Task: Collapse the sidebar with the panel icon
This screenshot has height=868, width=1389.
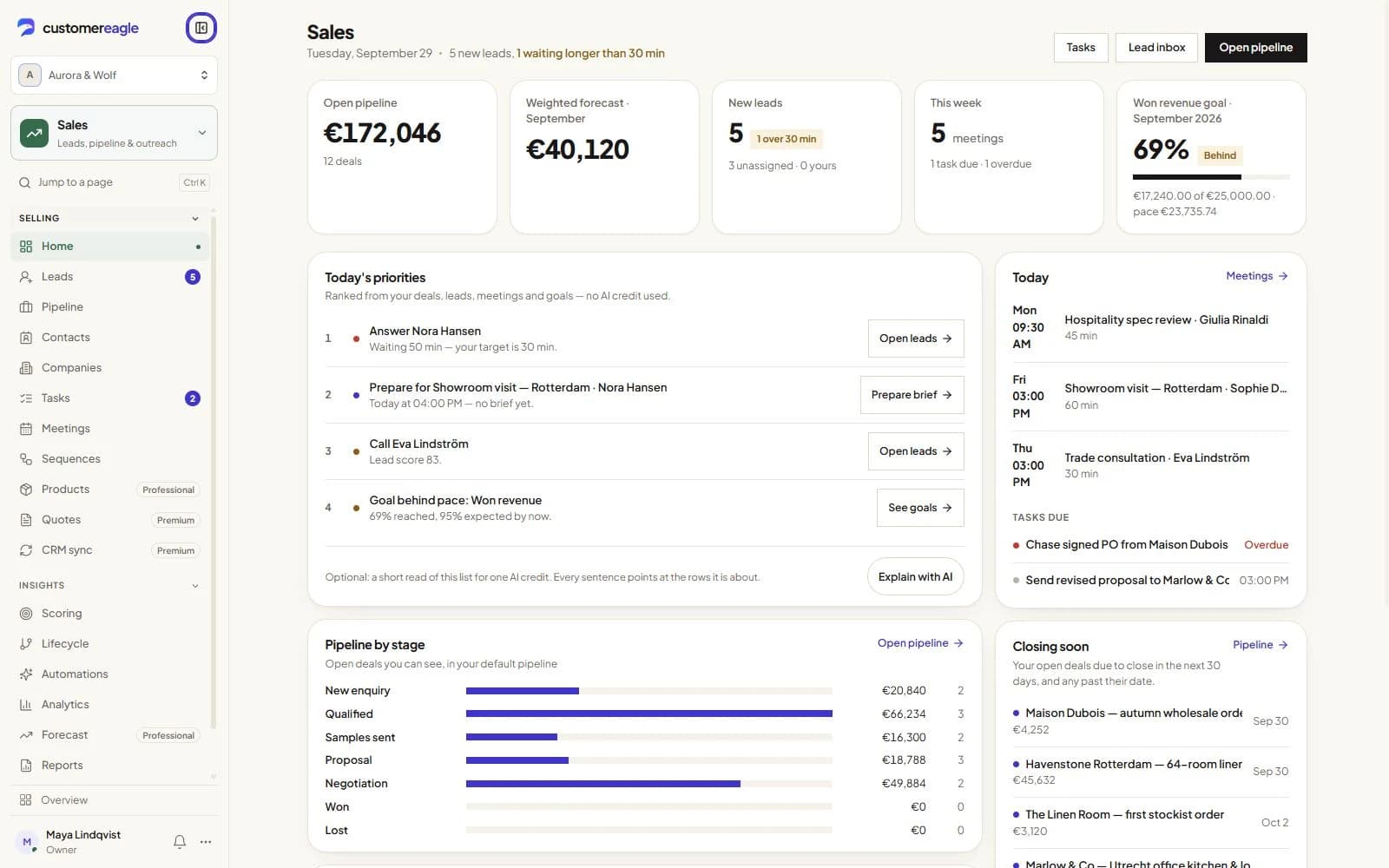Action: 201,28
